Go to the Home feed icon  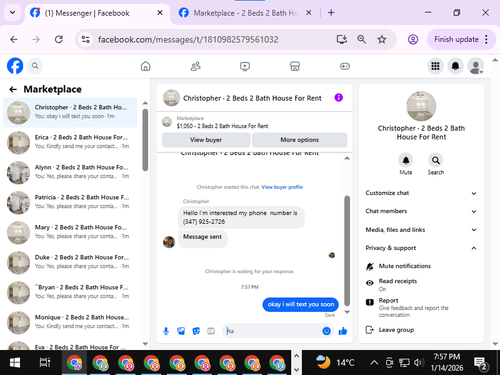(x=145, y=66)
